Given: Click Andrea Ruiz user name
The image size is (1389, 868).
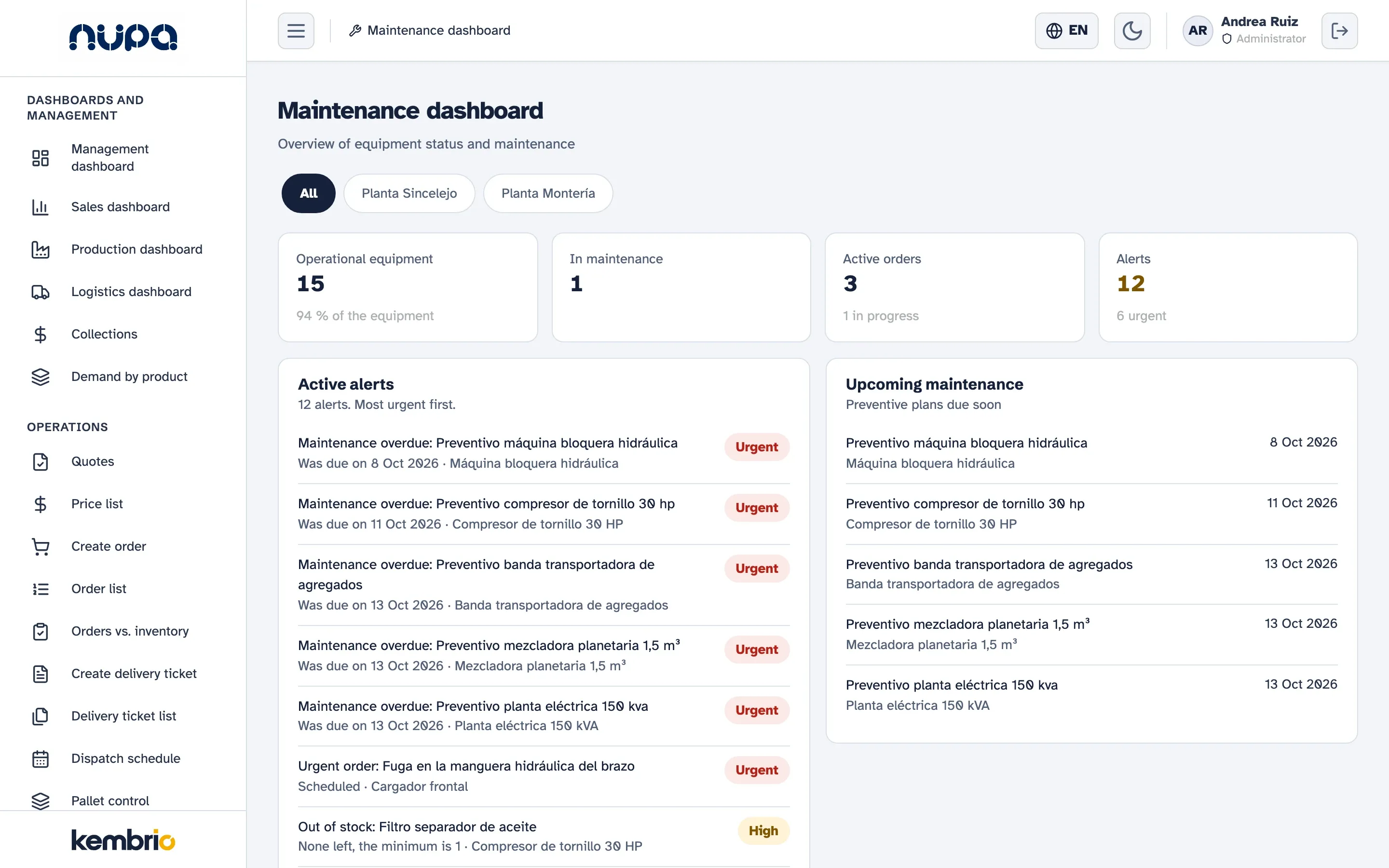Looking at the screenshot, I should pyautogui.click(x=1259, y=22).
